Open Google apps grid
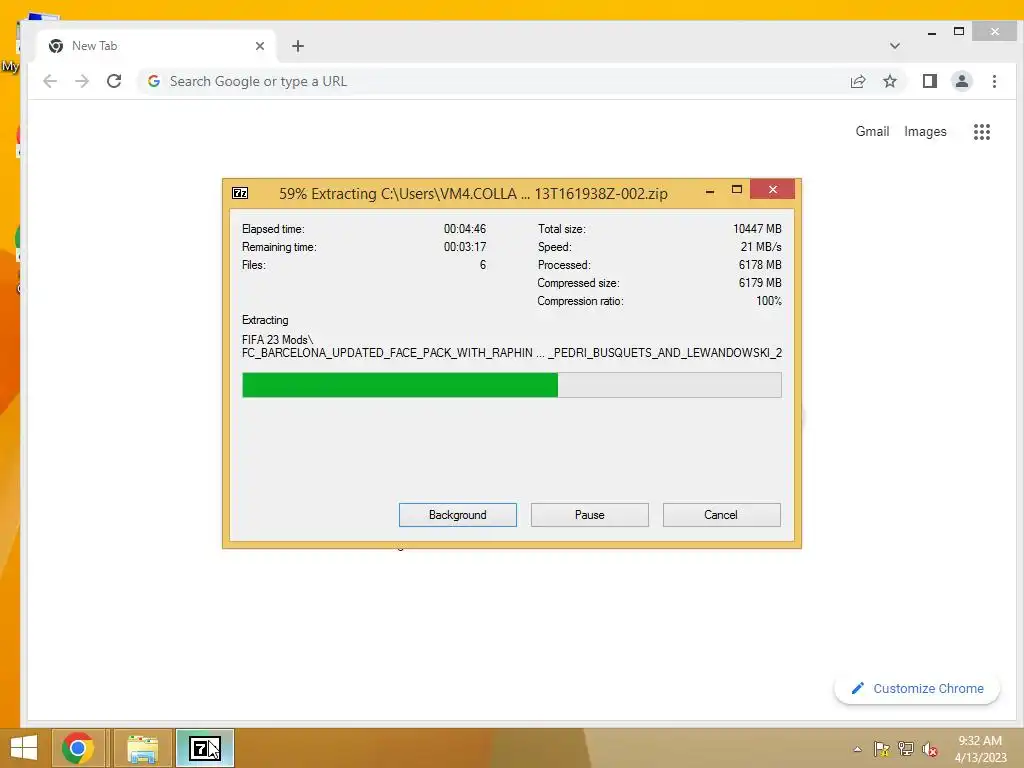Screen dimensions: 1024x768 (x=982, y=132)
